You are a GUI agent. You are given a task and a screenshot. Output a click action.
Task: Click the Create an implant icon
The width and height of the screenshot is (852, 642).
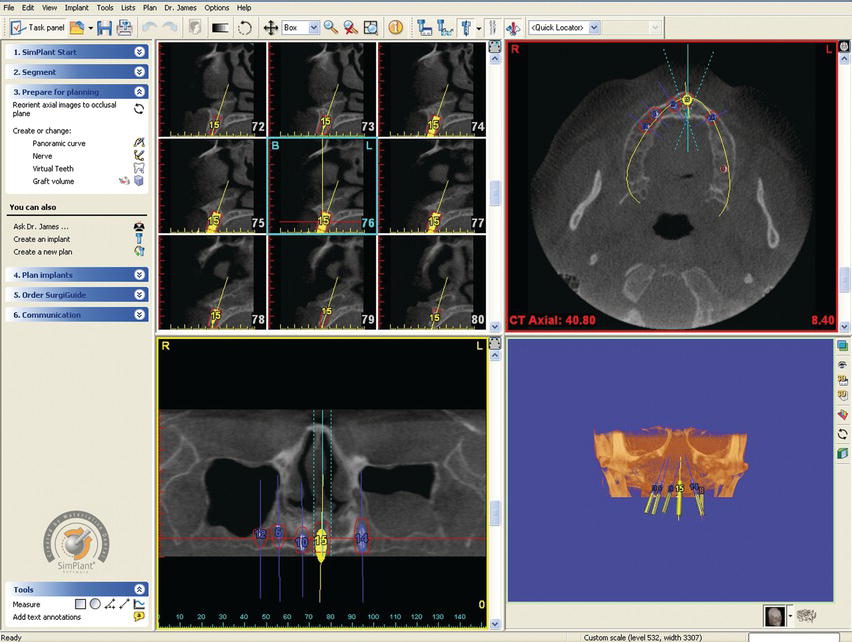(x=139, y=239)
